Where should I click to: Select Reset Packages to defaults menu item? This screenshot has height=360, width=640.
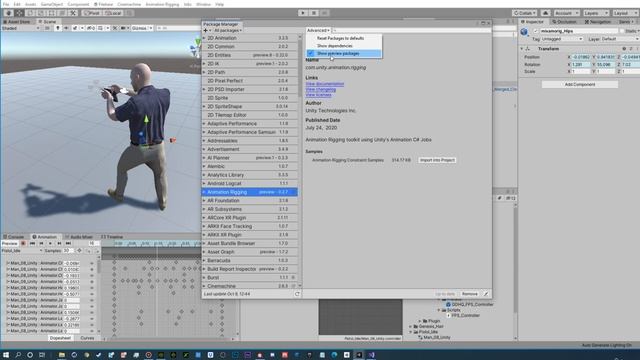pos(344,38)
